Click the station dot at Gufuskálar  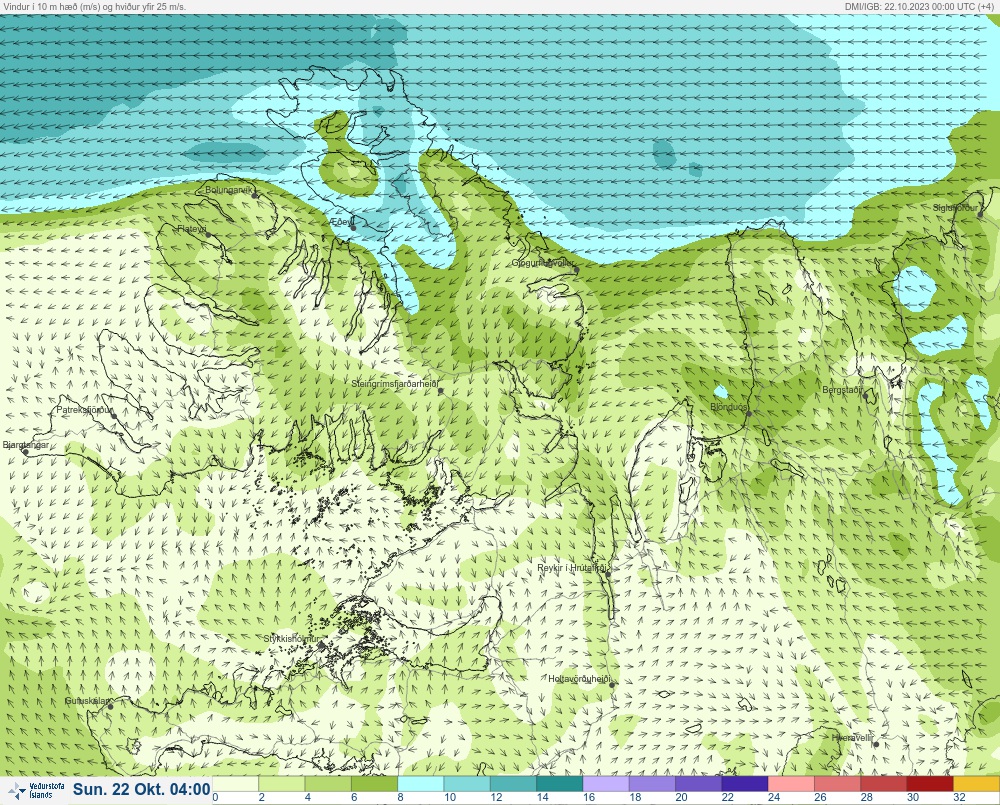(110, 706)
